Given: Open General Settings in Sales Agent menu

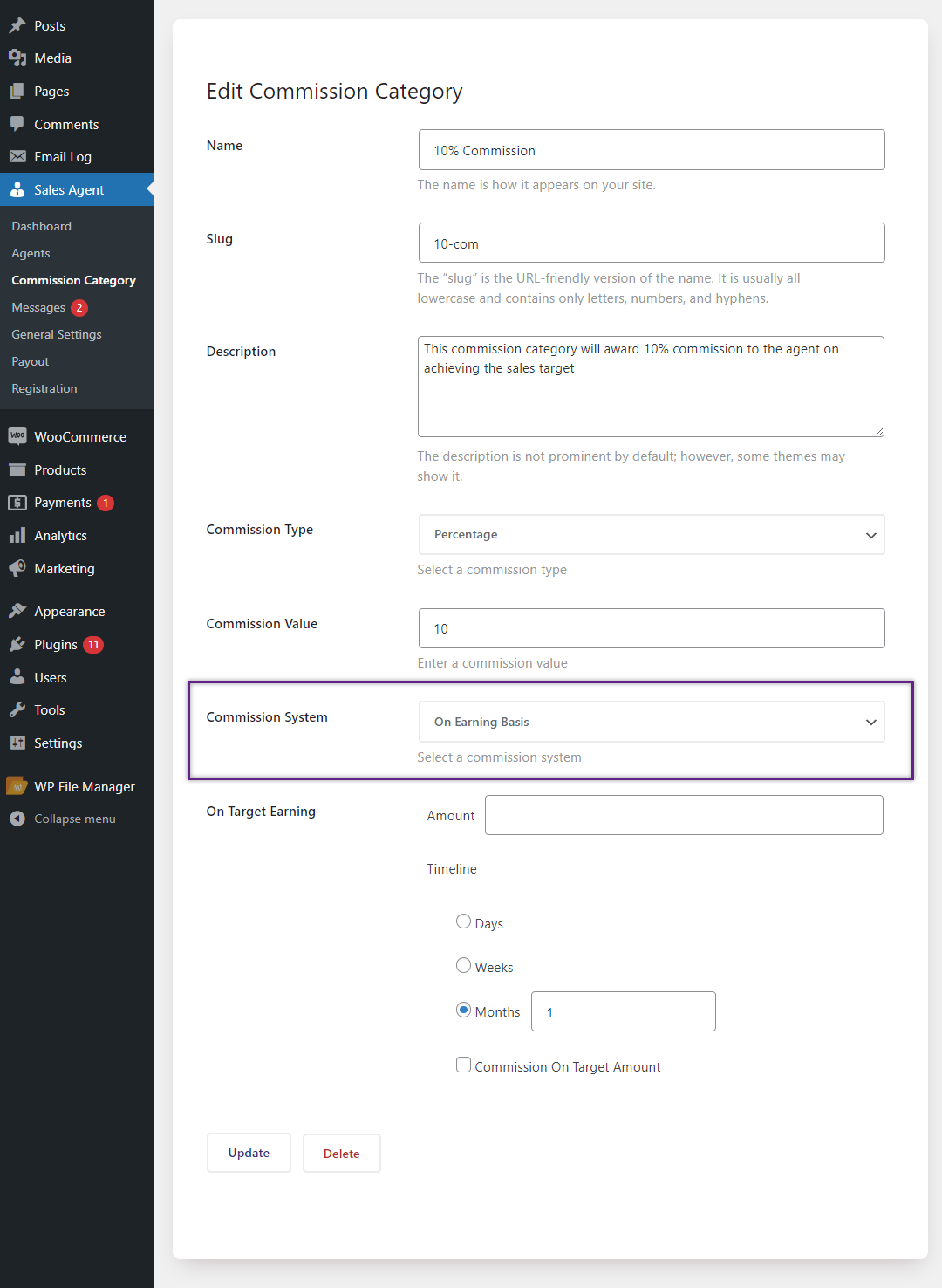Looking at the screenshot, I should pyautogui.click(x=57, y=334).
